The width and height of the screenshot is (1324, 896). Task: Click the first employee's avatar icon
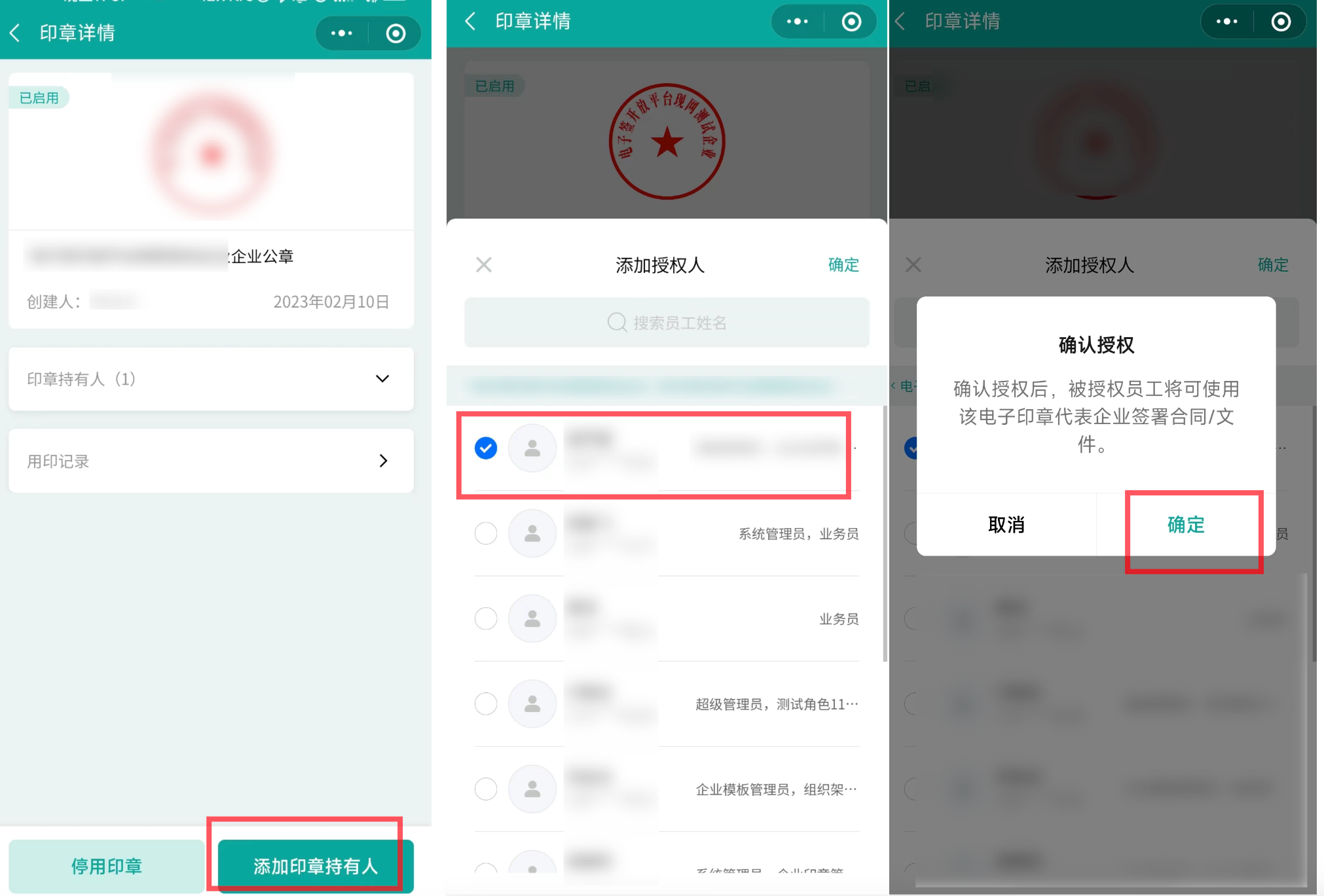pos(532,448)
